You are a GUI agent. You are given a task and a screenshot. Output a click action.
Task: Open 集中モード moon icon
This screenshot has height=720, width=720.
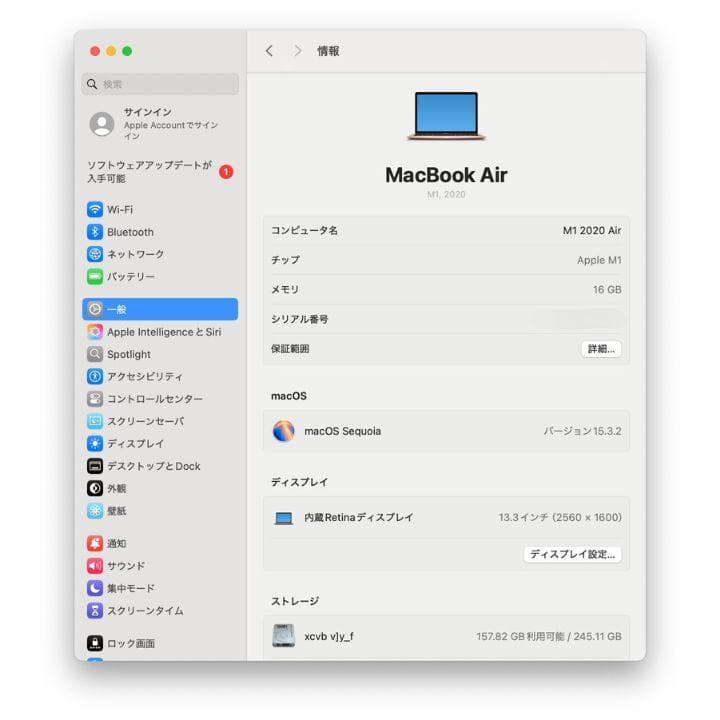pos(95,588)
